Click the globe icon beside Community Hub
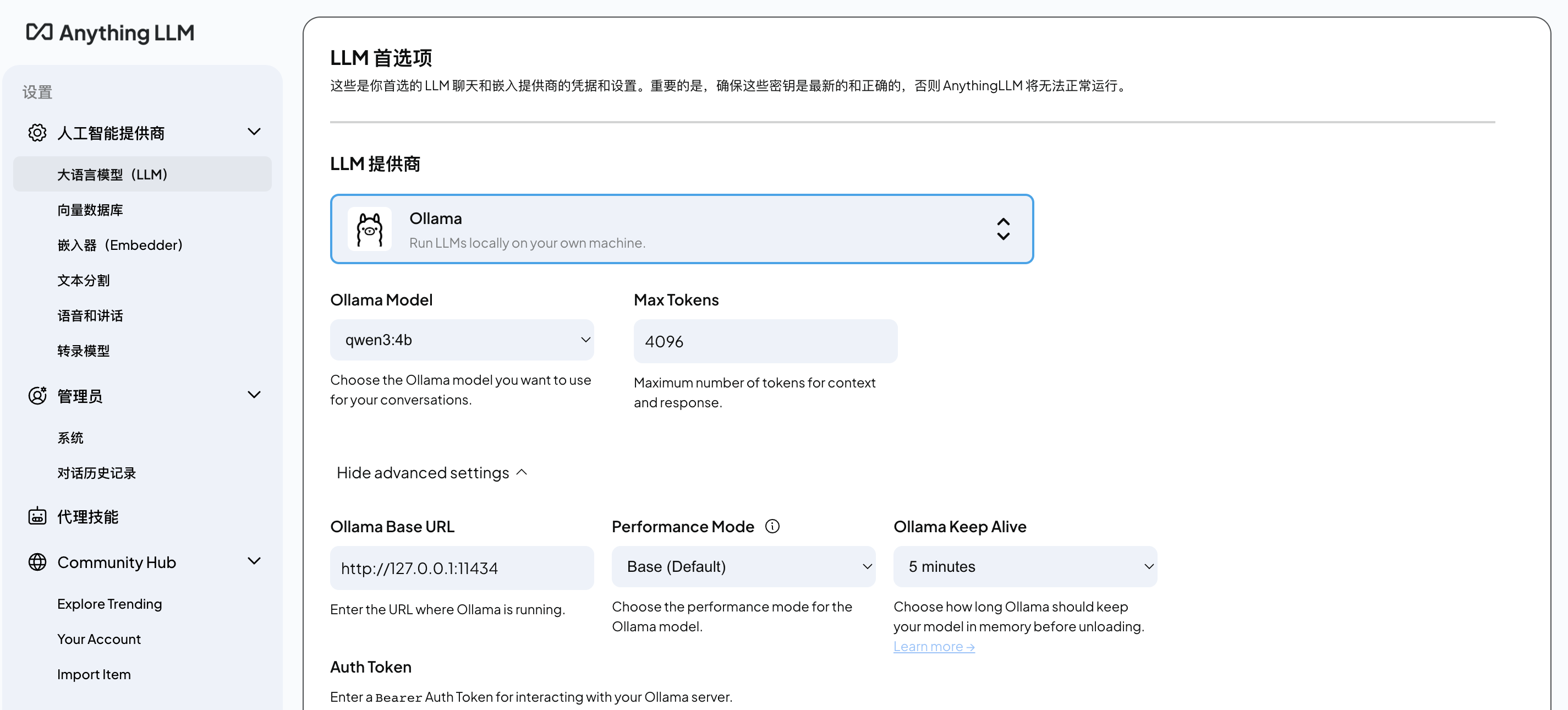The image size is (1568, 710). [x=37, y=562]
